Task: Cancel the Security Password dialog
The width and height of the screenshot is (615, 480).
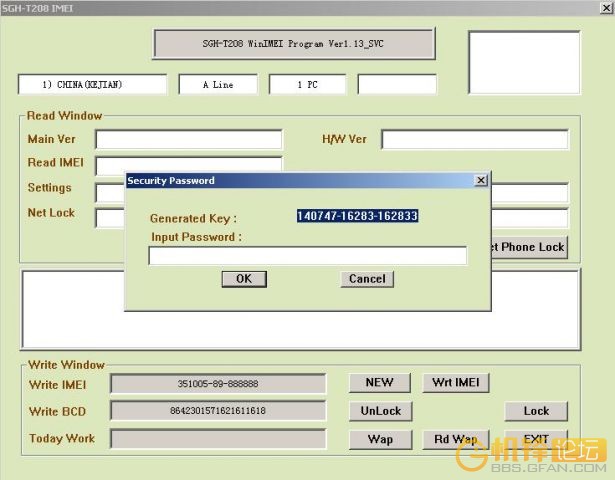Action: (367, 279)
